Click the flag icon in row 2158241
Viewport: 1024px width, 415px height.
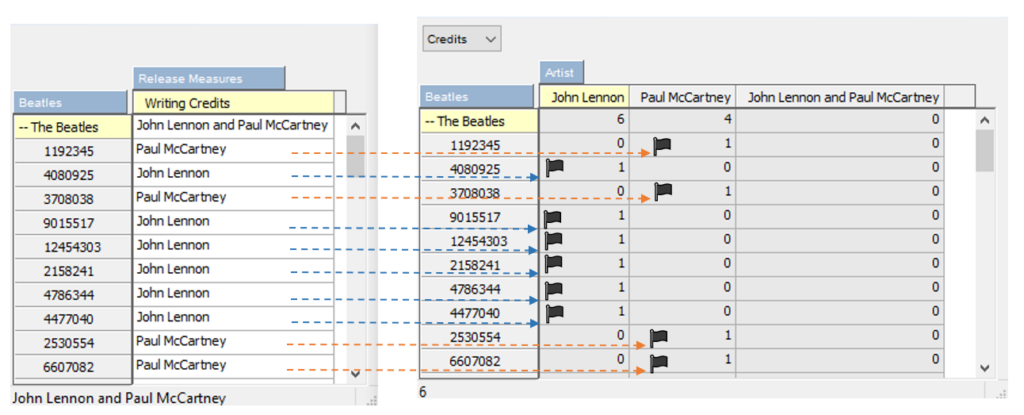(x=552, y=264)
